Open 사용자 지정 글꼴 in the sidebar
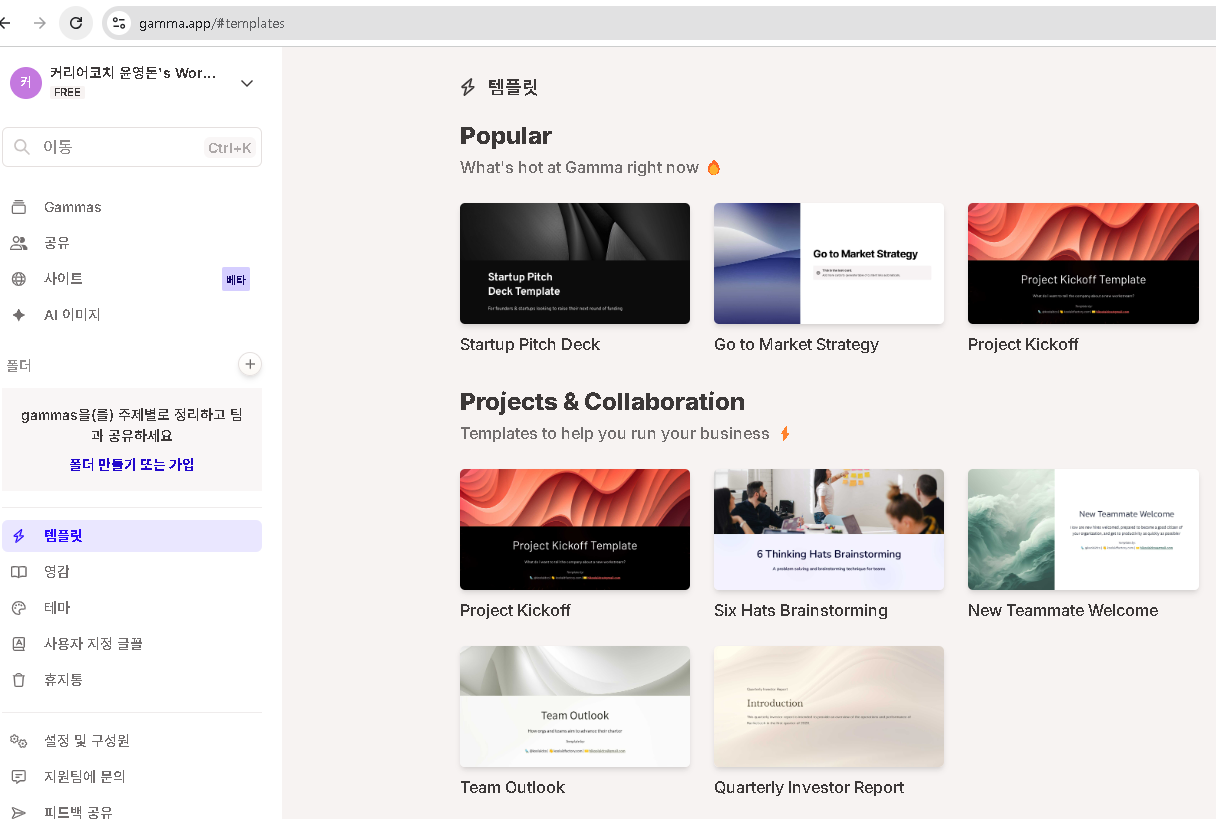This screenshot has height=819, width=1216. 131,644
